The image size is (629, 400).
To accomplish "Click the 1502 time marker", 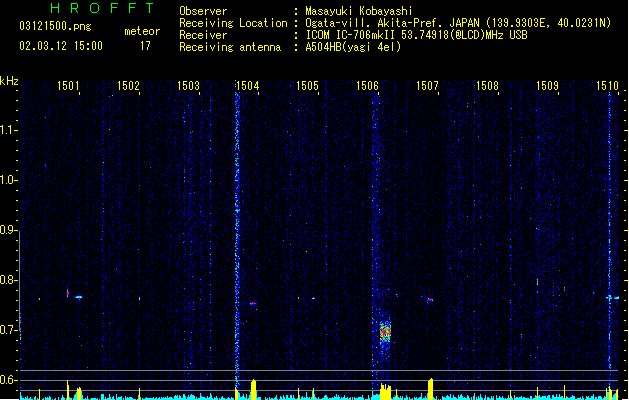I will coord(128,85).
